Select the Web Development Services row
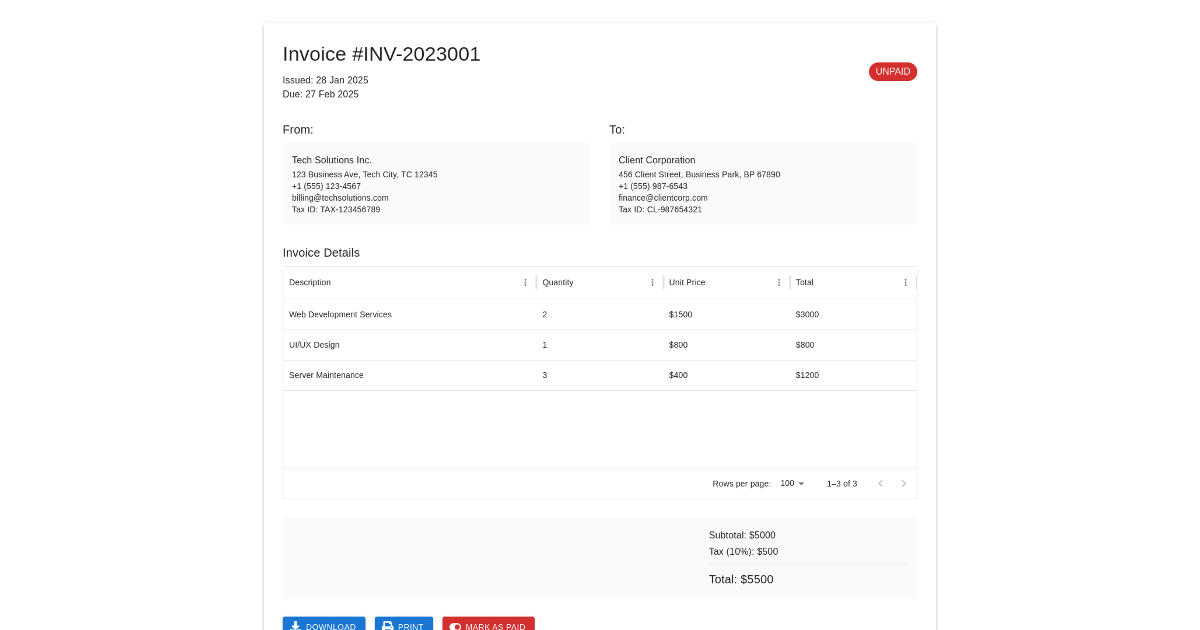This screenshot has width=1200, height=630. [x=600, y=314]
